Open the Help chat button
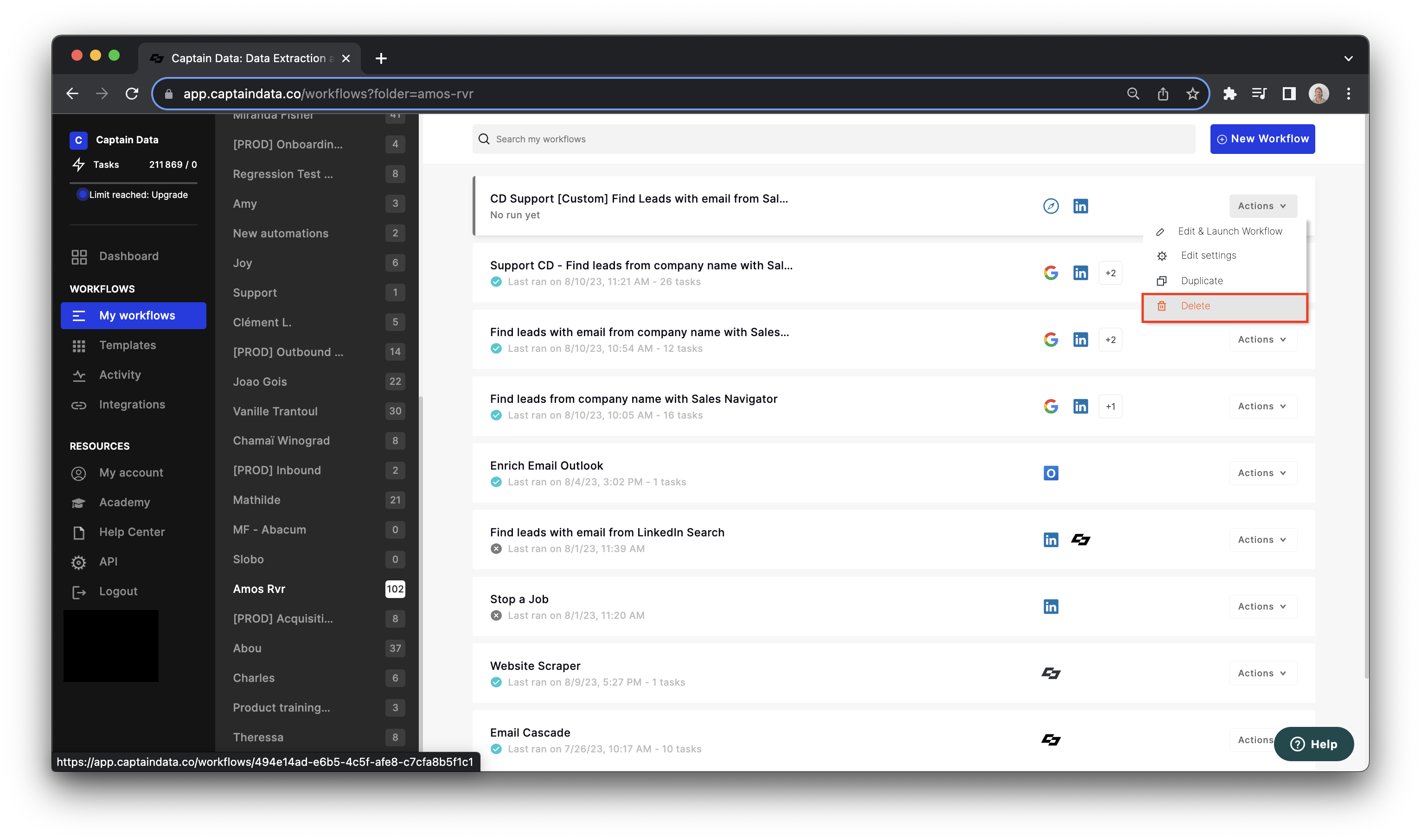1421x840 pixels. tap(1313, 745)
